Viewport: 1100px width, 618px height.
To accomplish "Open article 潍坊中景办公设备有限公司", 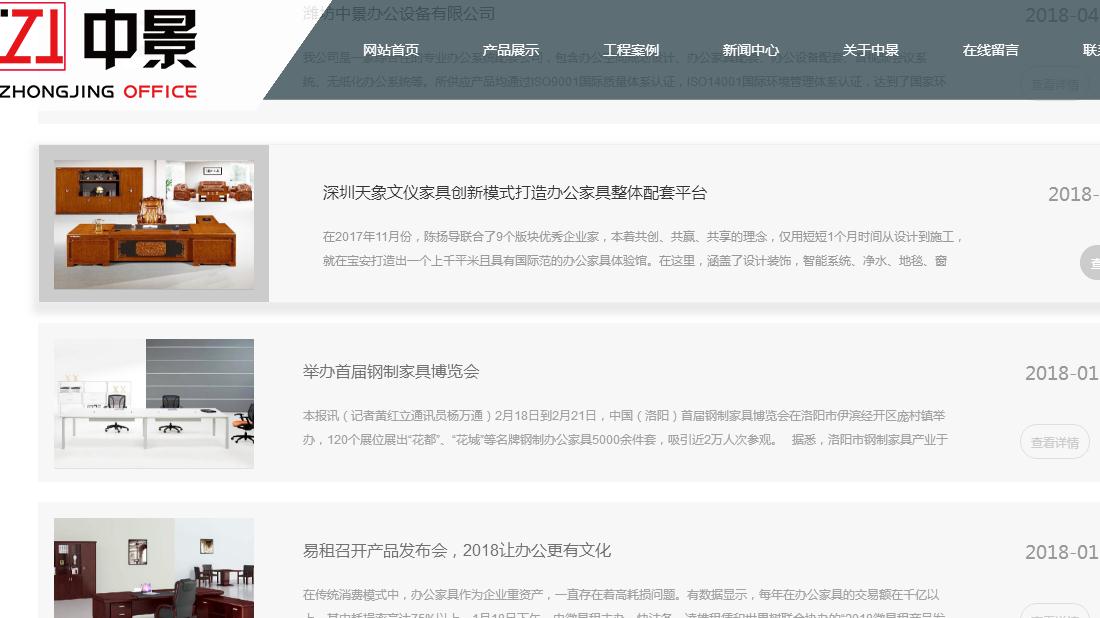I will tap(400, 15).
